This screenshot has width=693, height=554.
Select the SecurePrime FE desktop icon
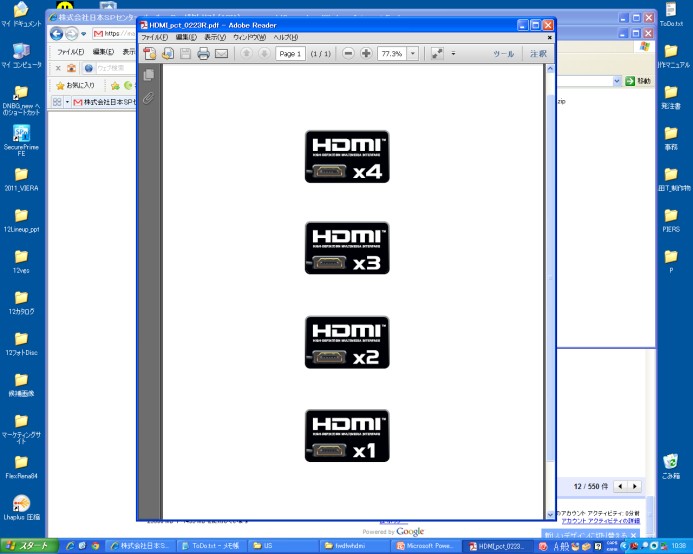point(21,140)
